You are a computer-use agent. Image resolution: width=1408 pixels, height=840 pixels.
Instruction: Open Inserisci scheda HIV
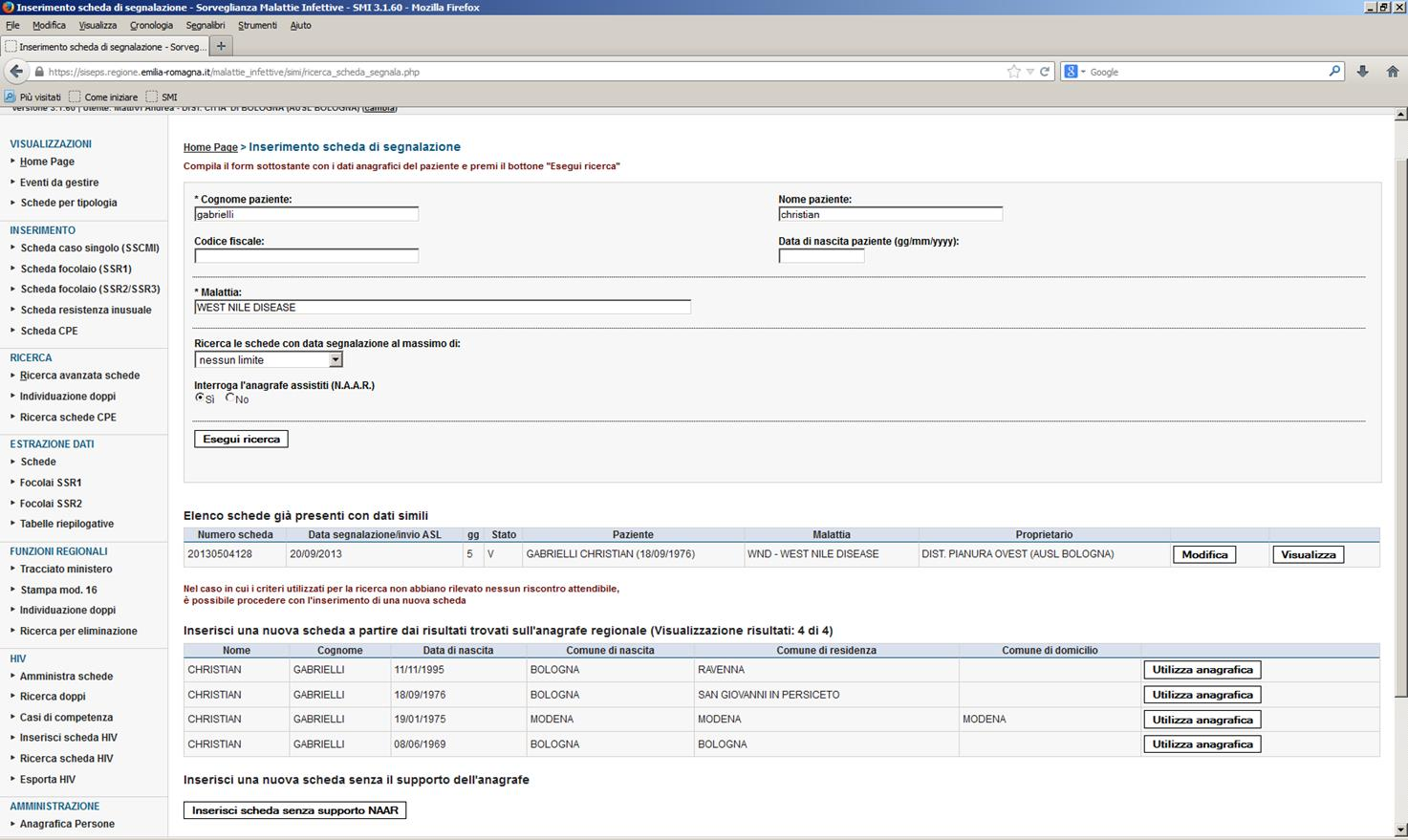point(69,738)
